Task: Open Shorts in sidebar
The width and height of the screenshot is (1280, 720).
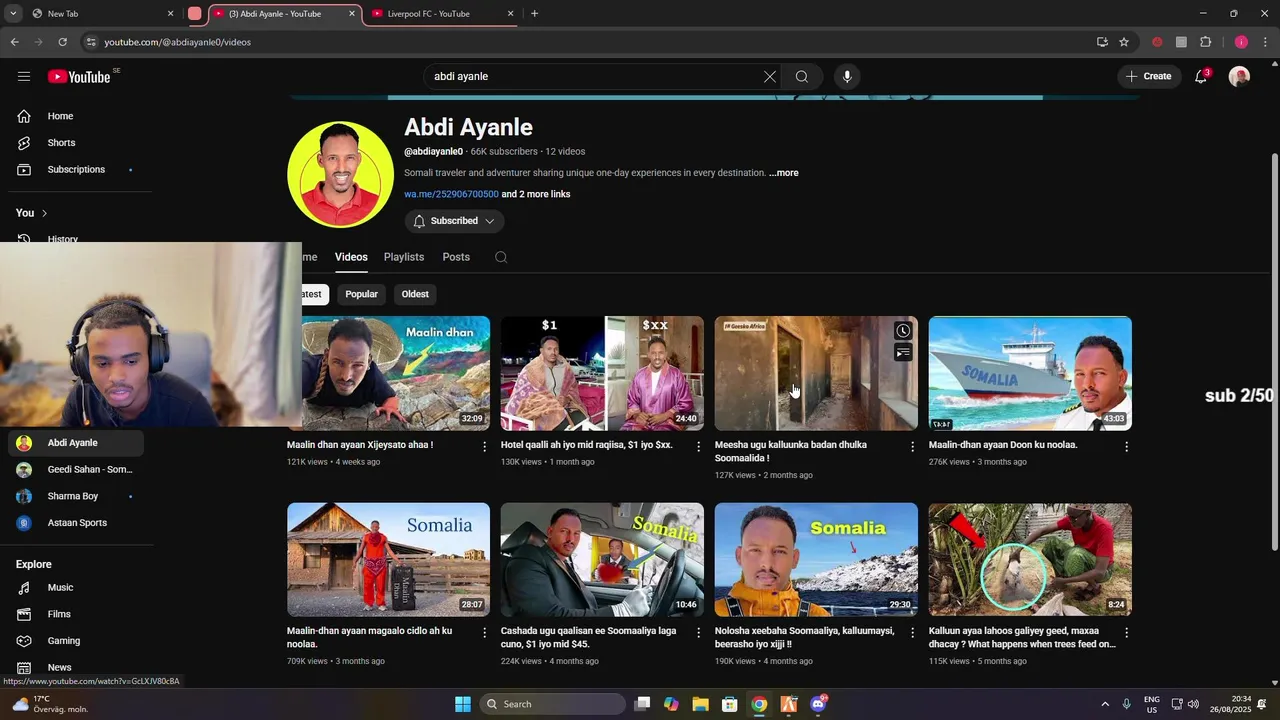Action: tap(76, 143)
